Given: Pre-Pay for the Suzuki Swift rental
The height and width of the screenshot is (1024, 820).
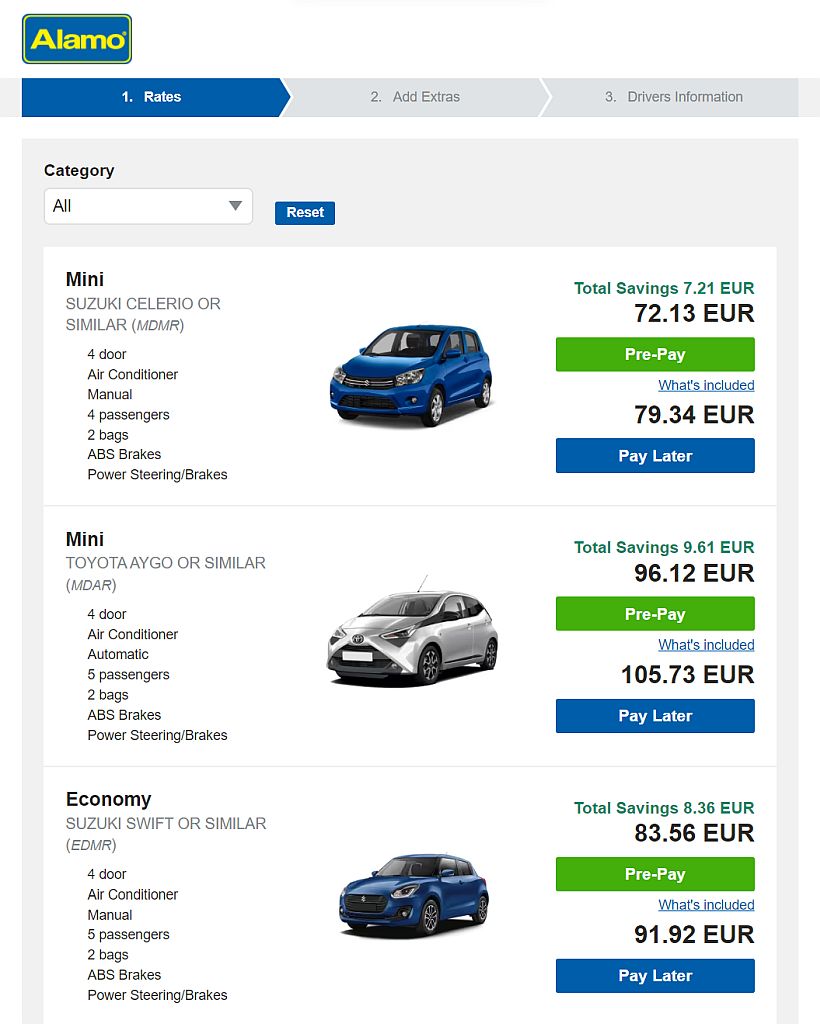Looking at the screenshot, I should pos(655,873).
